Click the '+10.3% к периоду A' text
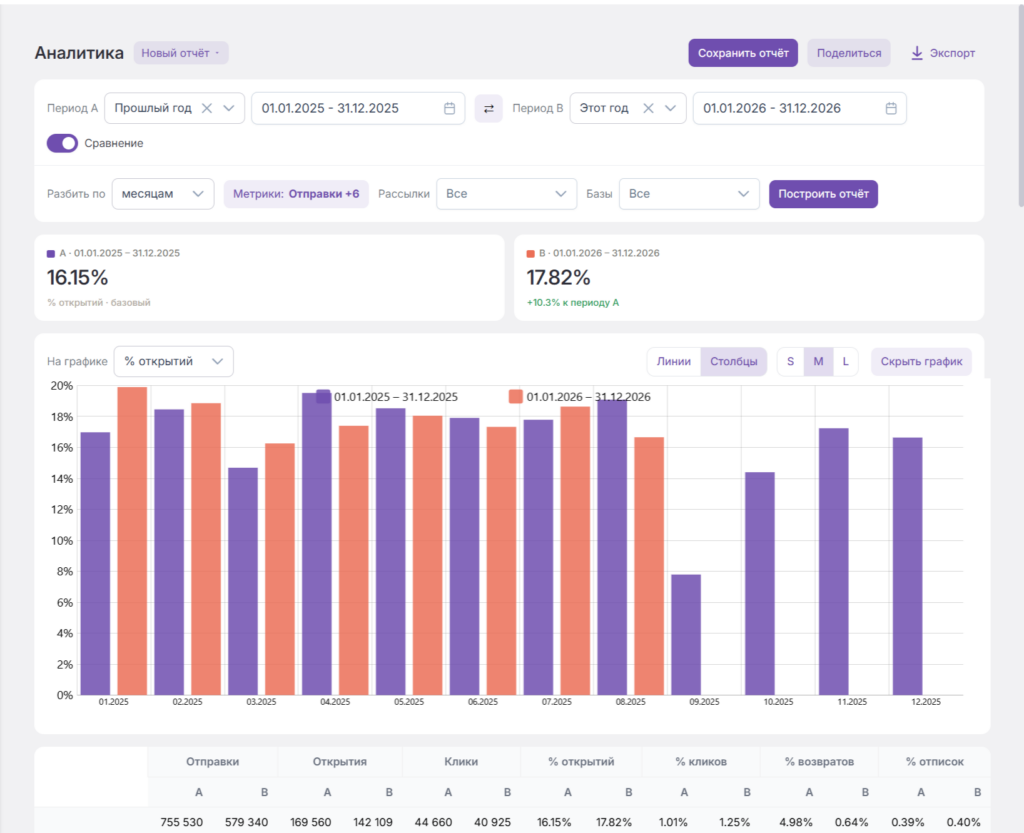 click(573, 302)
